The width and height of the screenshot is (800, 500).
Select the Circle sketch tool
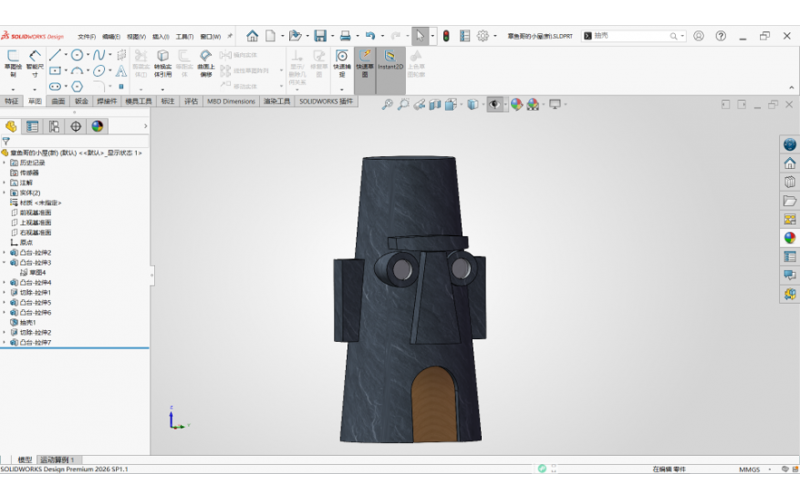(x=77, y=55)
